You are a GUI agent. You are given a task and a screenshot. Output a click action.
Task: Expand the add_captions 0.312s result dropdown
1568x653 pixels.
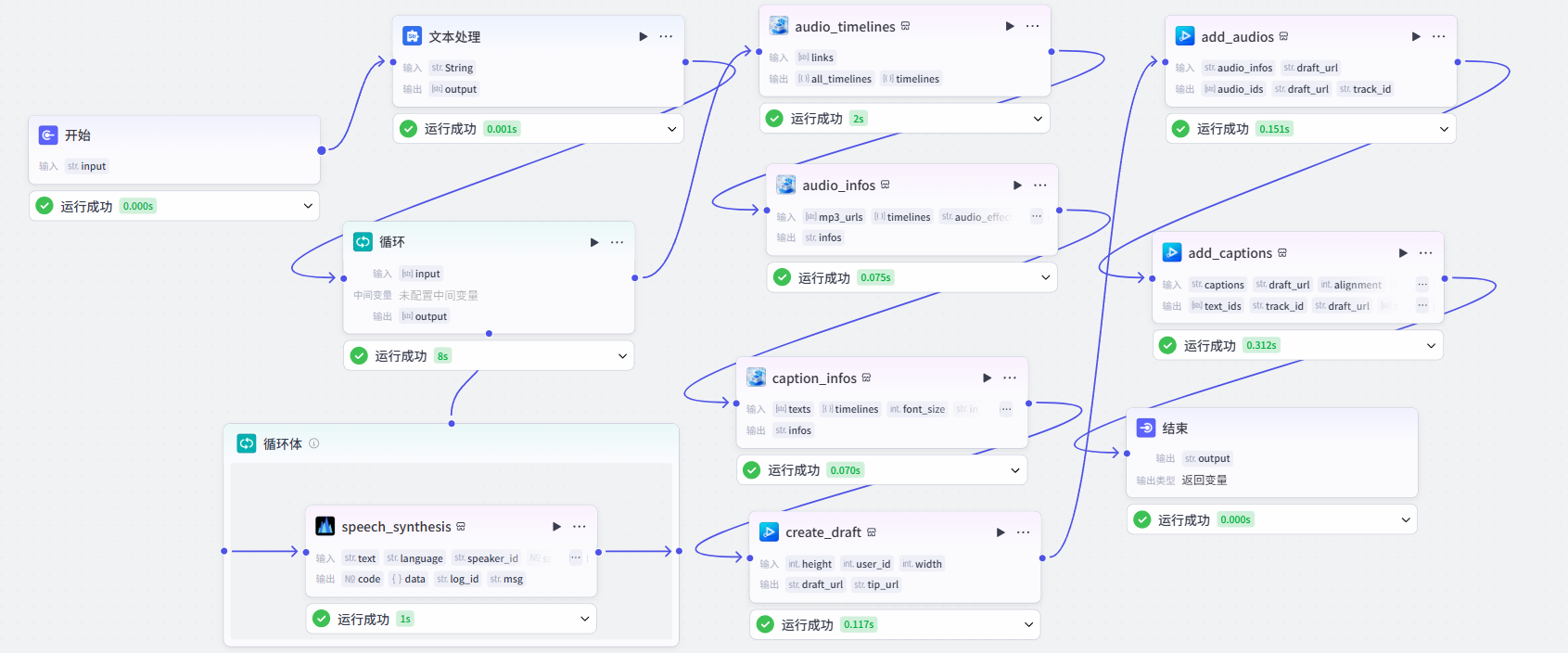(x=1431, y=345)
